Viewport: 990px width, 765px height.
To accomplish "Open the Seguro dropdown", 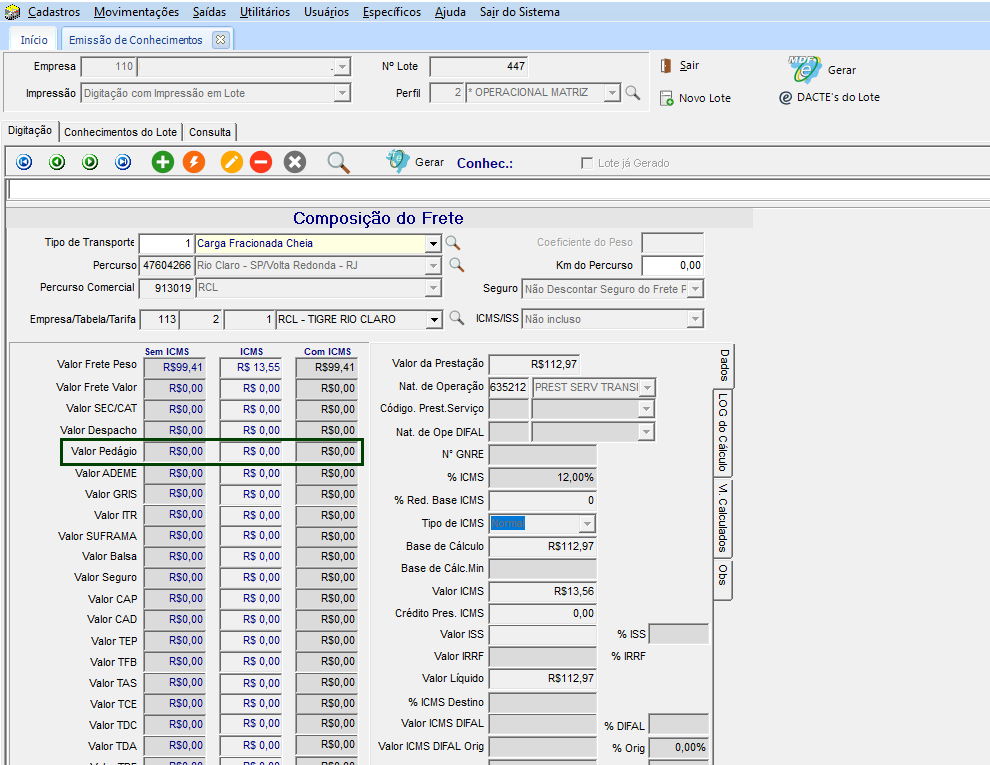I will (x=695, y=289).
